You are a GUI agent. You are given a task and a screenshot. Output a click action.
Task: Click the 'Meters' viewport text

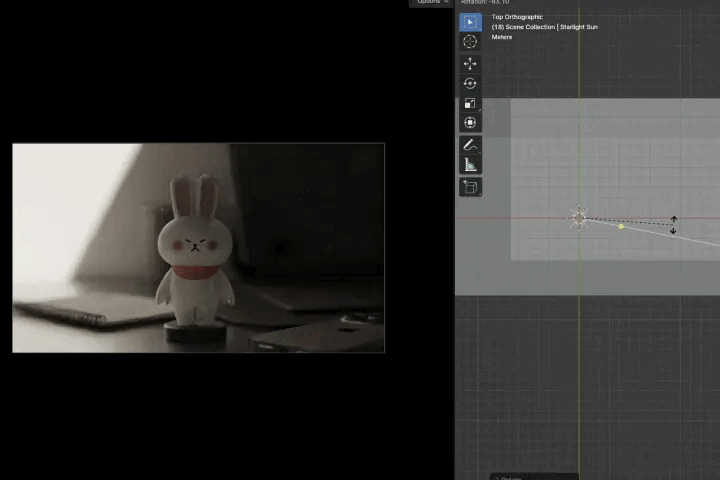pos(502,37)
